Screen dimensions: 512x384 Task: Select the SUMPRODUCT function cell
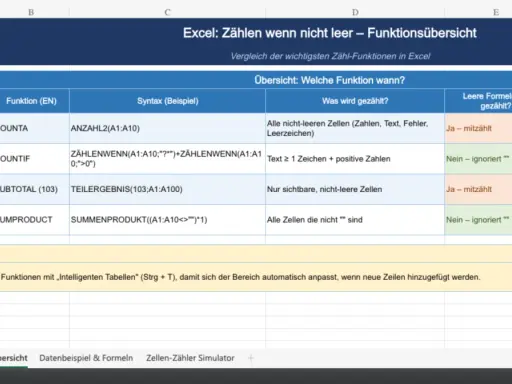pos(35,220)
